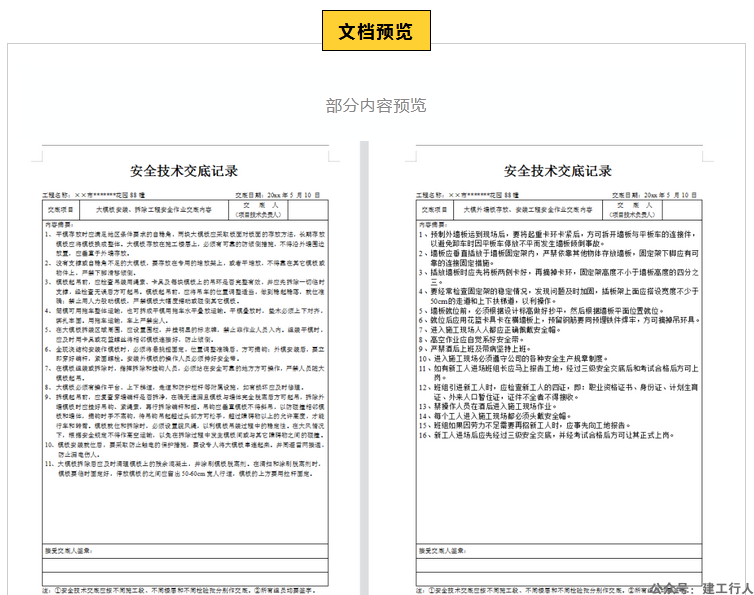Click line 3、插放墙板时应先将板两侧卡好
This screenshot has width=754, height=595.
[x=558, y=277]
